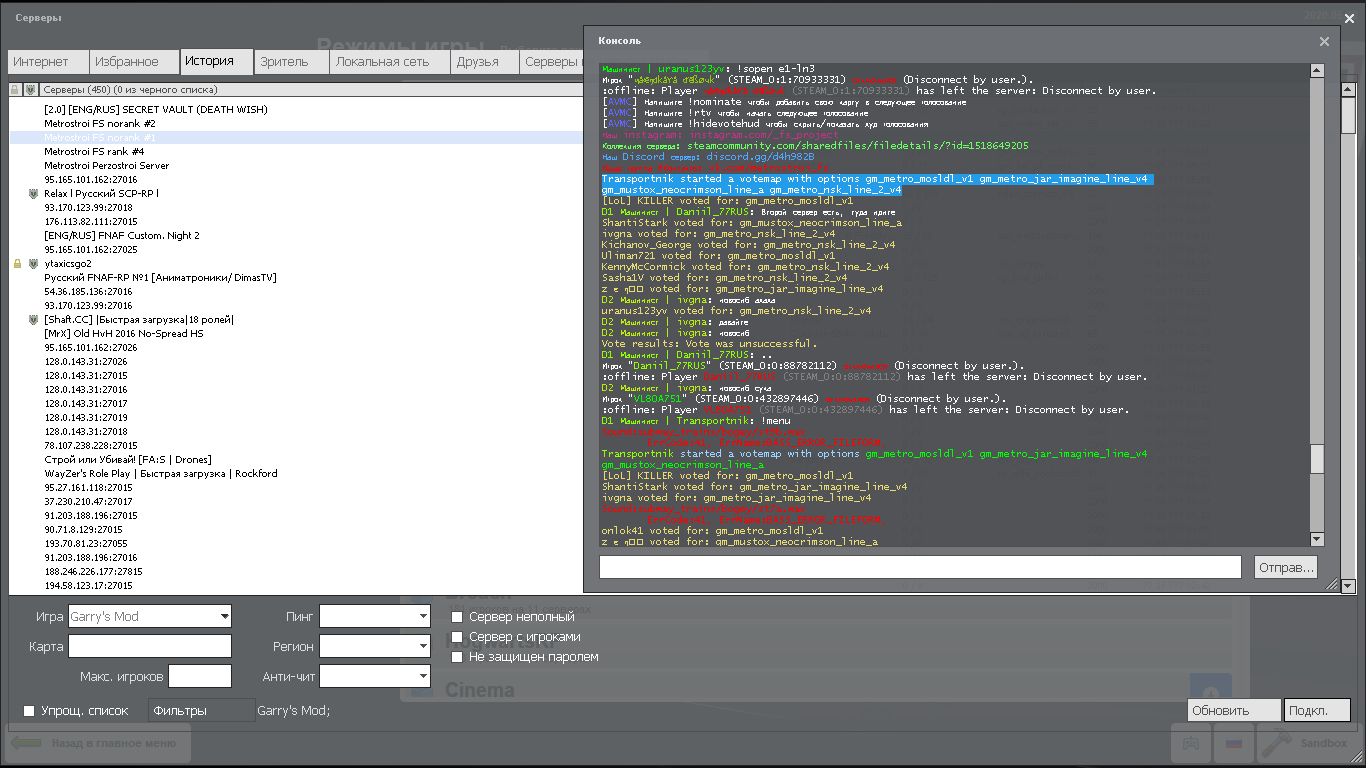Click the console output scrollbar thumb
This screenshot has height=768, width=1366.
tap(1317, 459)
